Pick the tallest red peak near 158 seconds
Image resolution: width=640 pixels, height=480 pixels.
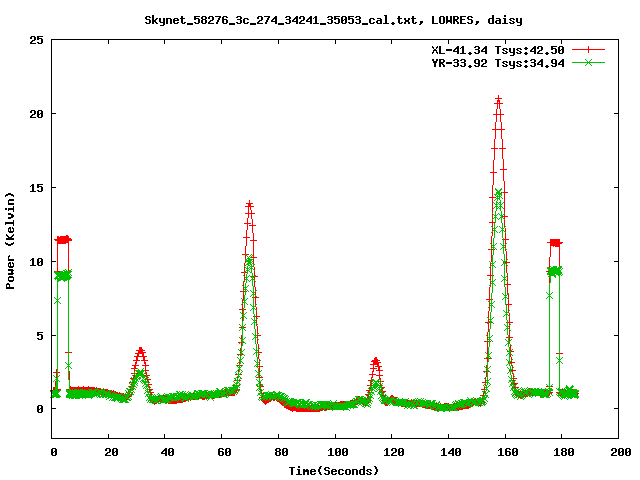coord(498,99)
